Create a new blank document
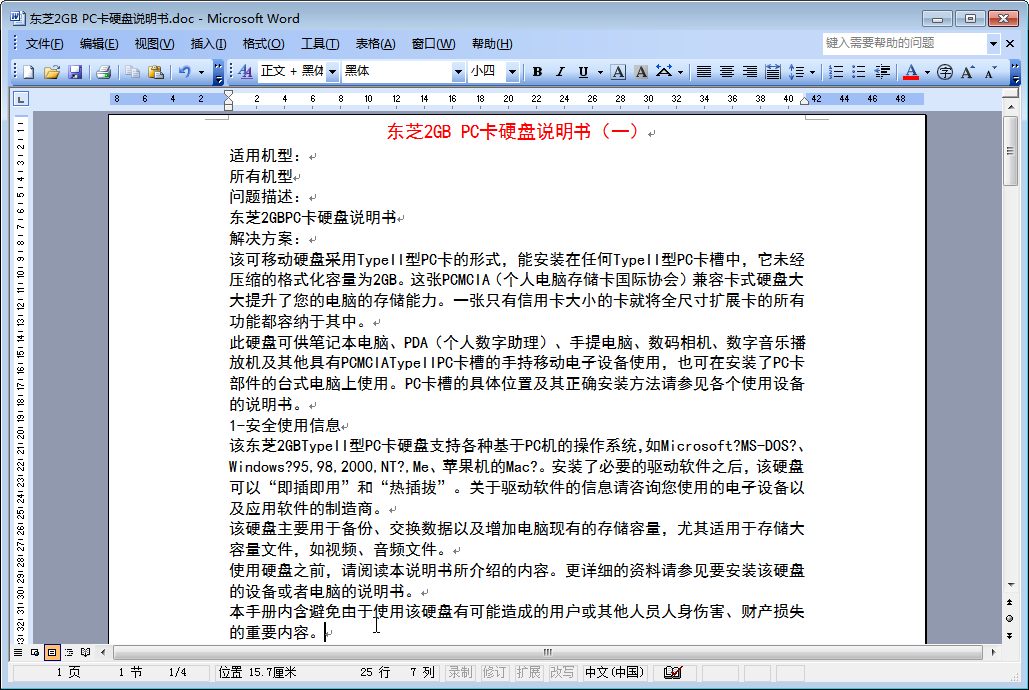The height and width of the screenshot is (690, 1029). point(28,72)
